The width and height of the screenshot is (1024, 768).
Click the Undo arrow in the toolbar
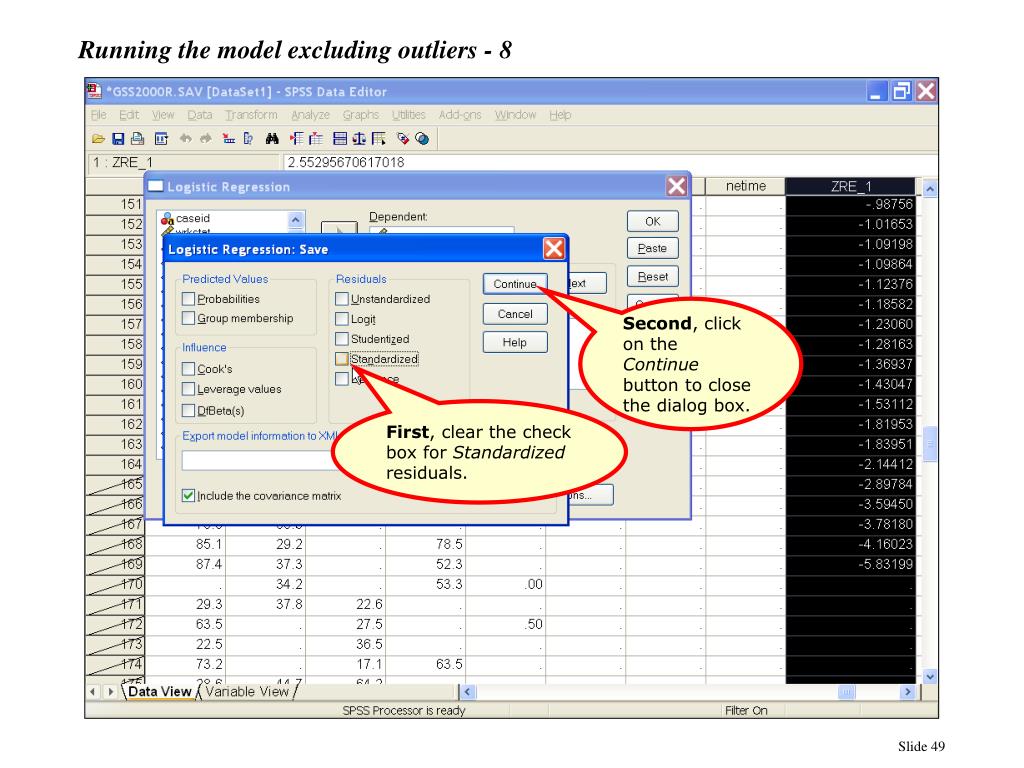coord(185,138)
